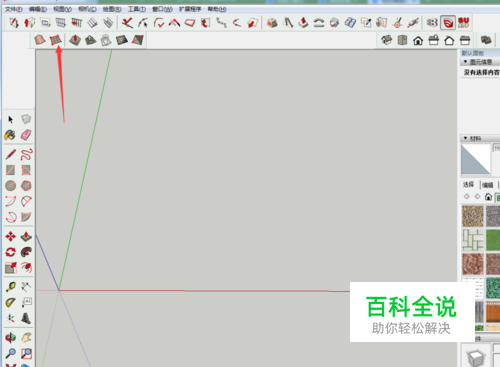Select the 3D Text tool

(26, 318)
